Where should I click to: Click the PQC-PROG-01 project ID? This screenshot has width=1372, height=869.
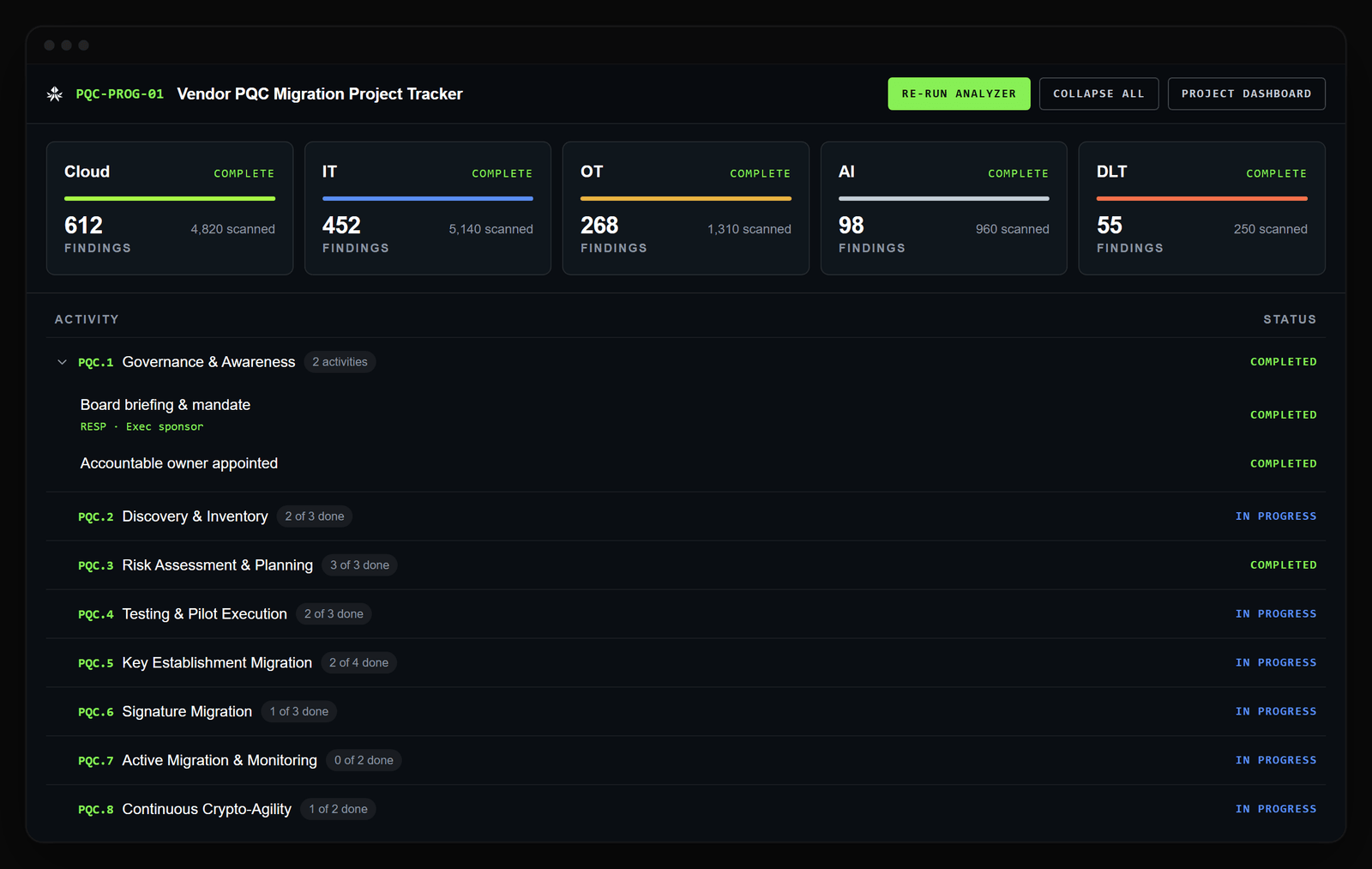(120, 94)
